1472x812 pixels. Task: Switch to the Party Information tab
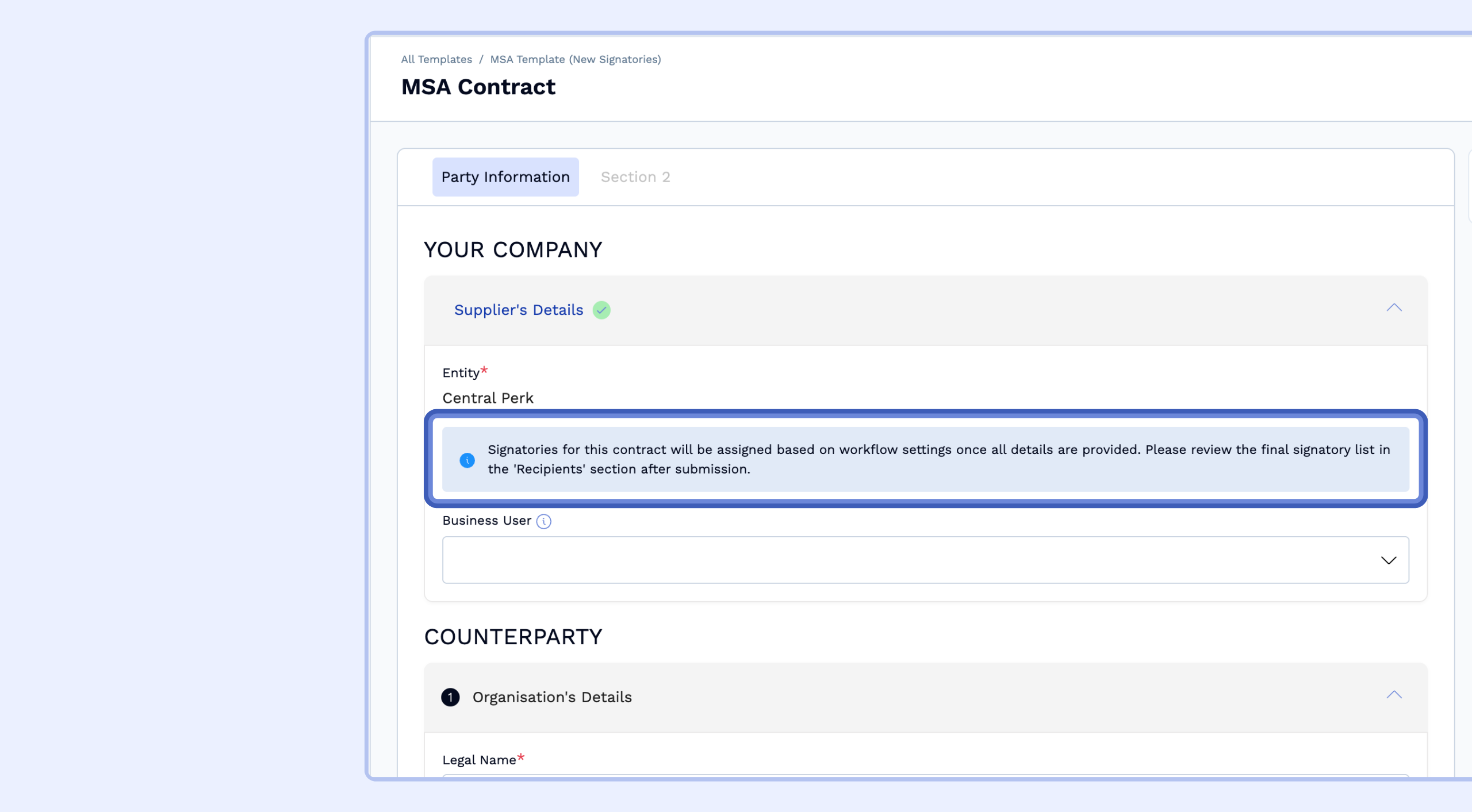[x=505, y=177]
